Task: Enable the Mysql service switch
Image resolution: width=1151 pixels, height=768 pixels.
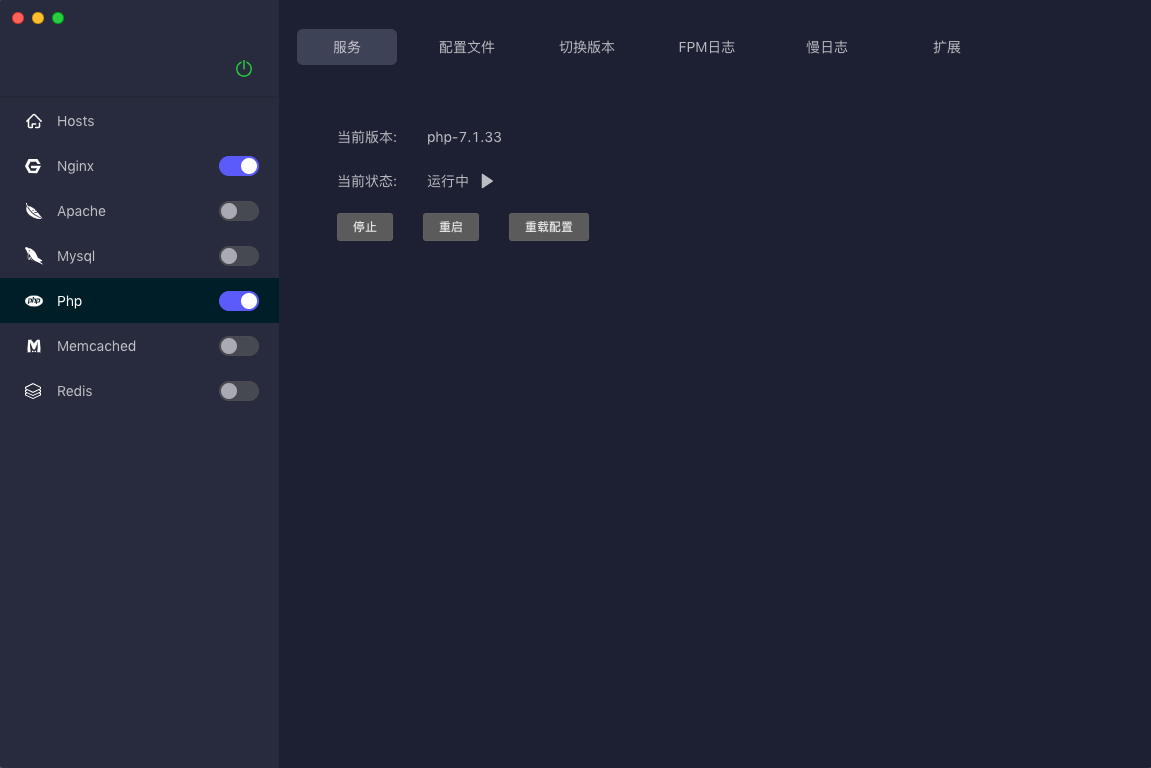Action: [x=239, y=256]
